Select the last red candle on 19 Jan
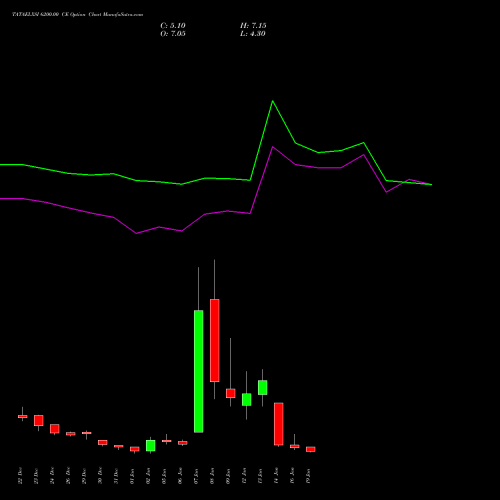Viewport: 500px width, 500px height. point(311,449)
